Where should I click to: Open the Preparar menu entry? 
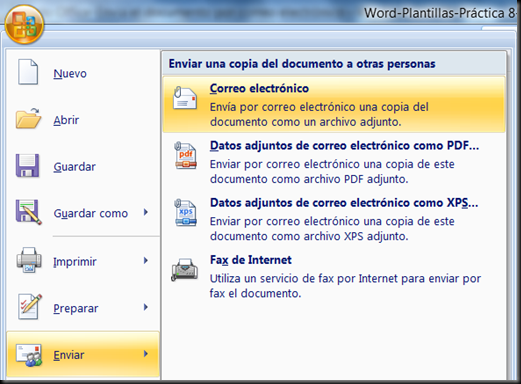click(83, 308)
